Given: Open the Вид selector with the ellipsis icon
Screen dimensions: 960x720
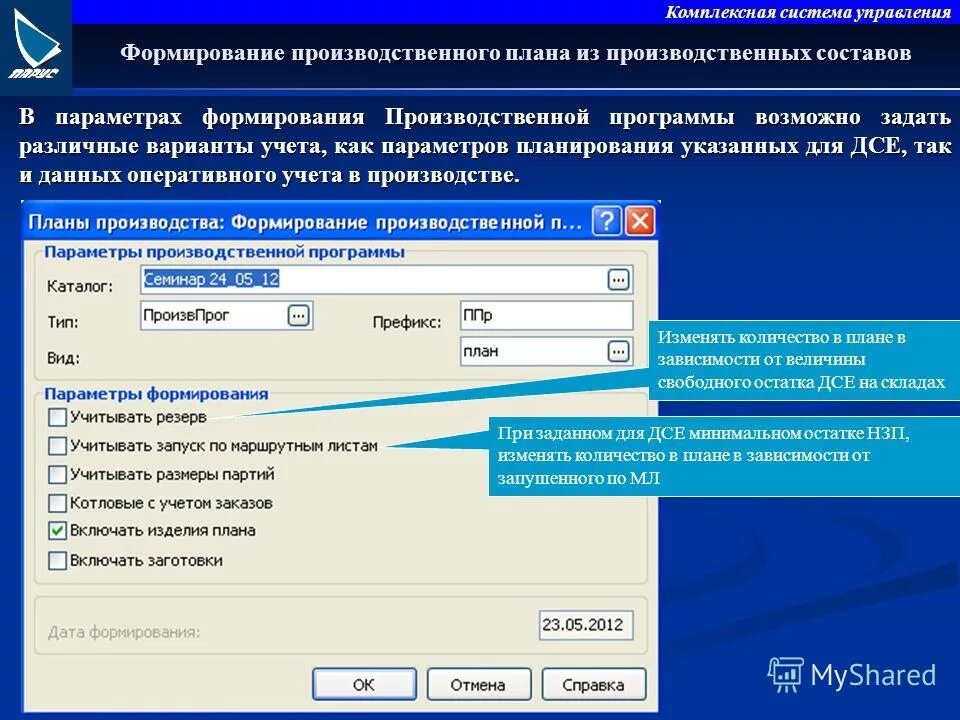Looking at the screenshot, I should click(617, 351).
